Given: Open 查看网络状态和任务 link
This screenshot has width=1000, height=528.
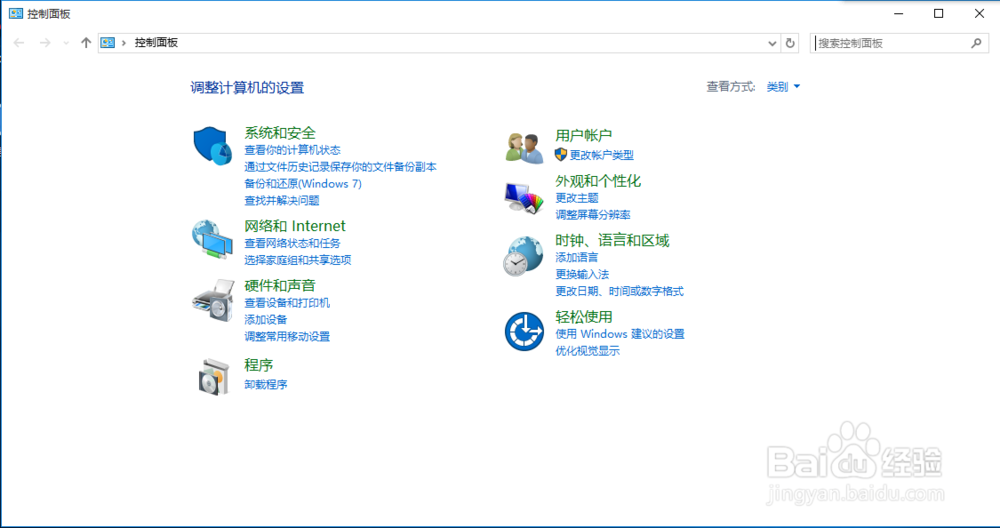Looking at the screenshot, I should (293, 243).
